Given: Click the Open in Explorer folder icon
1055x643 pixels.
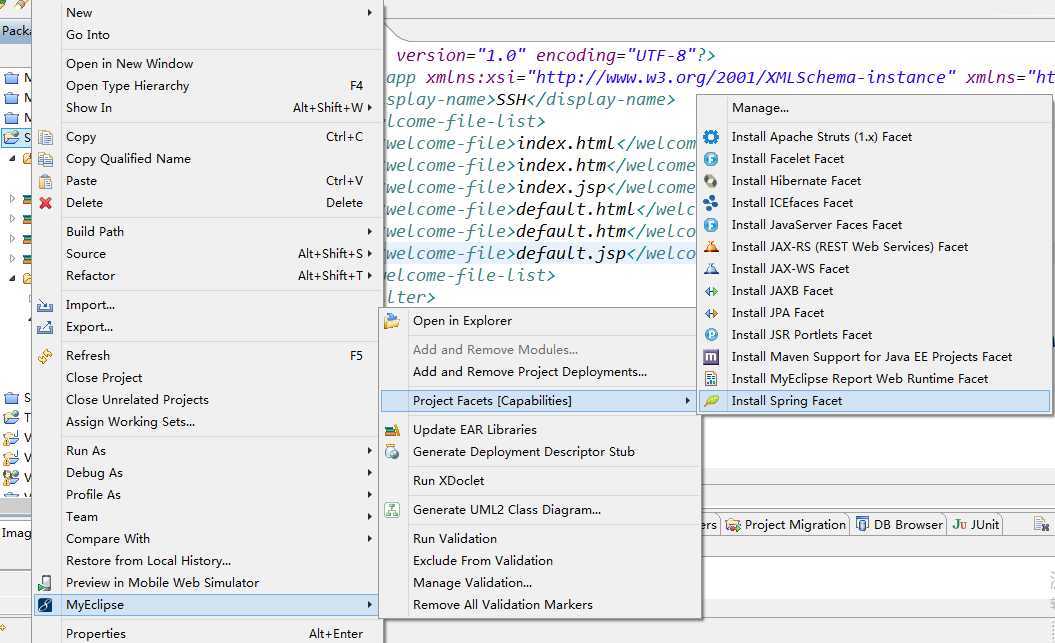Looking at the screenshot, I should coord(393,321).
